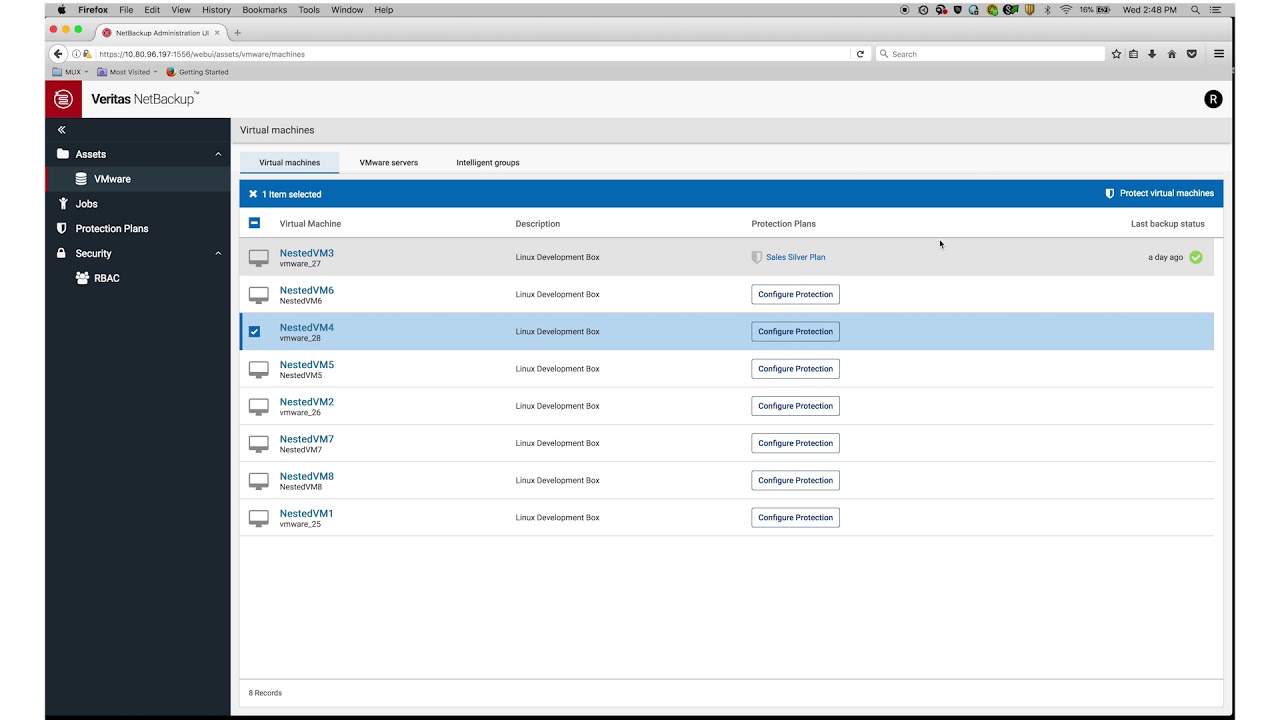
Task: Open the Tools menu in menu bar
Action: click(309, 10)
